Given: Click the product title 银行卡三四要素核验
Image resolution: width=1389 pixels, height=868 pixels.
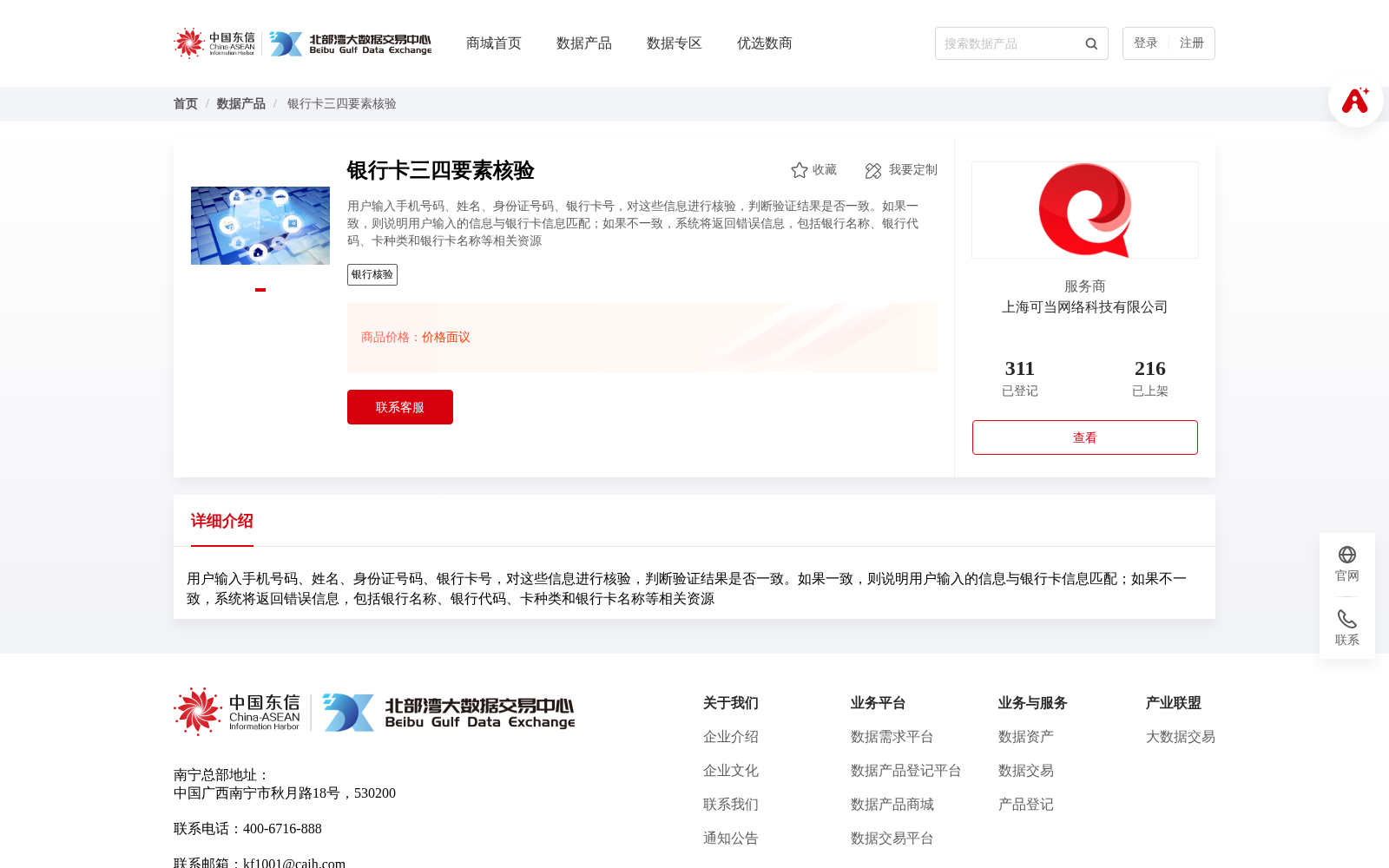Looking at the screenshot, I should point(441,170).
